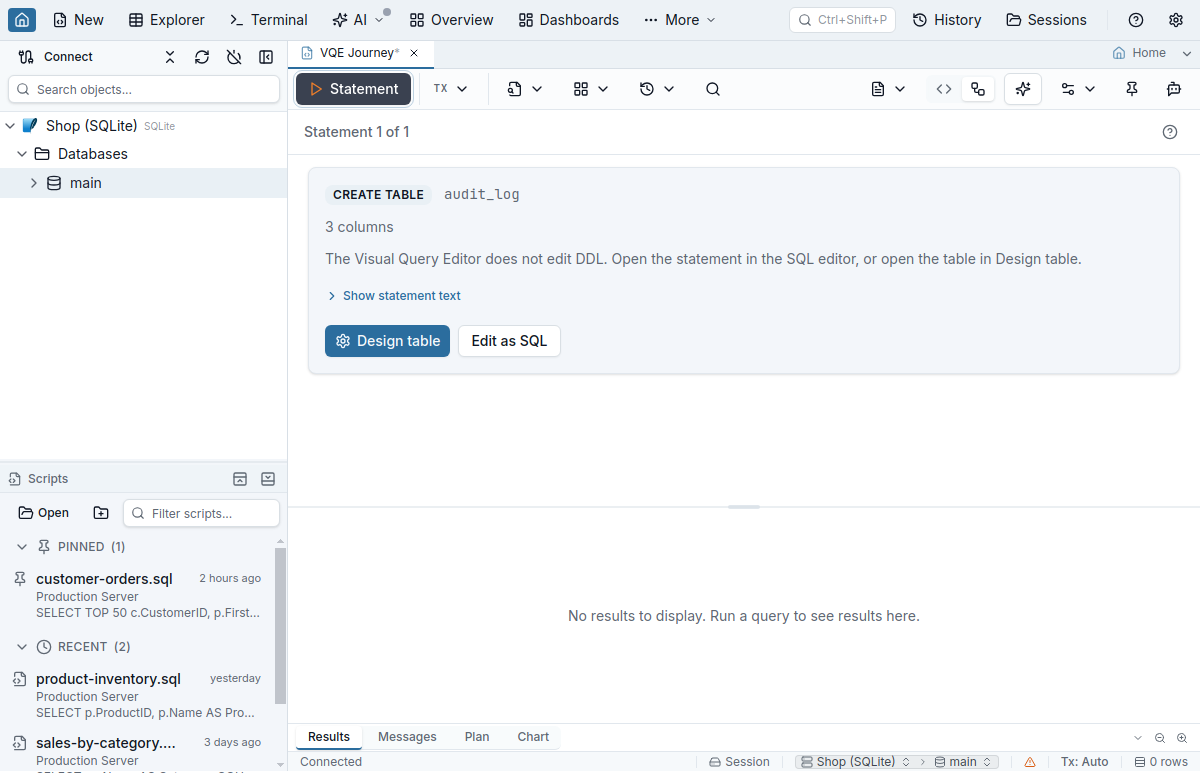Click the warning triangle status icon
This screenshot has width=1200, height=773.
pyautogui.click(x=1030, y=762)
